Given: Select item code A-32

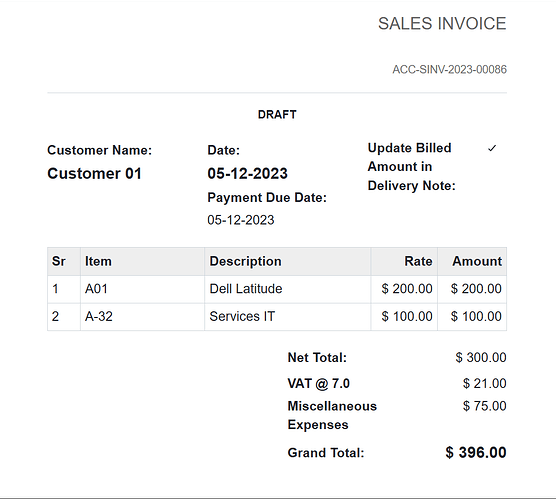Looking at the screenshot, I should 99,316.
